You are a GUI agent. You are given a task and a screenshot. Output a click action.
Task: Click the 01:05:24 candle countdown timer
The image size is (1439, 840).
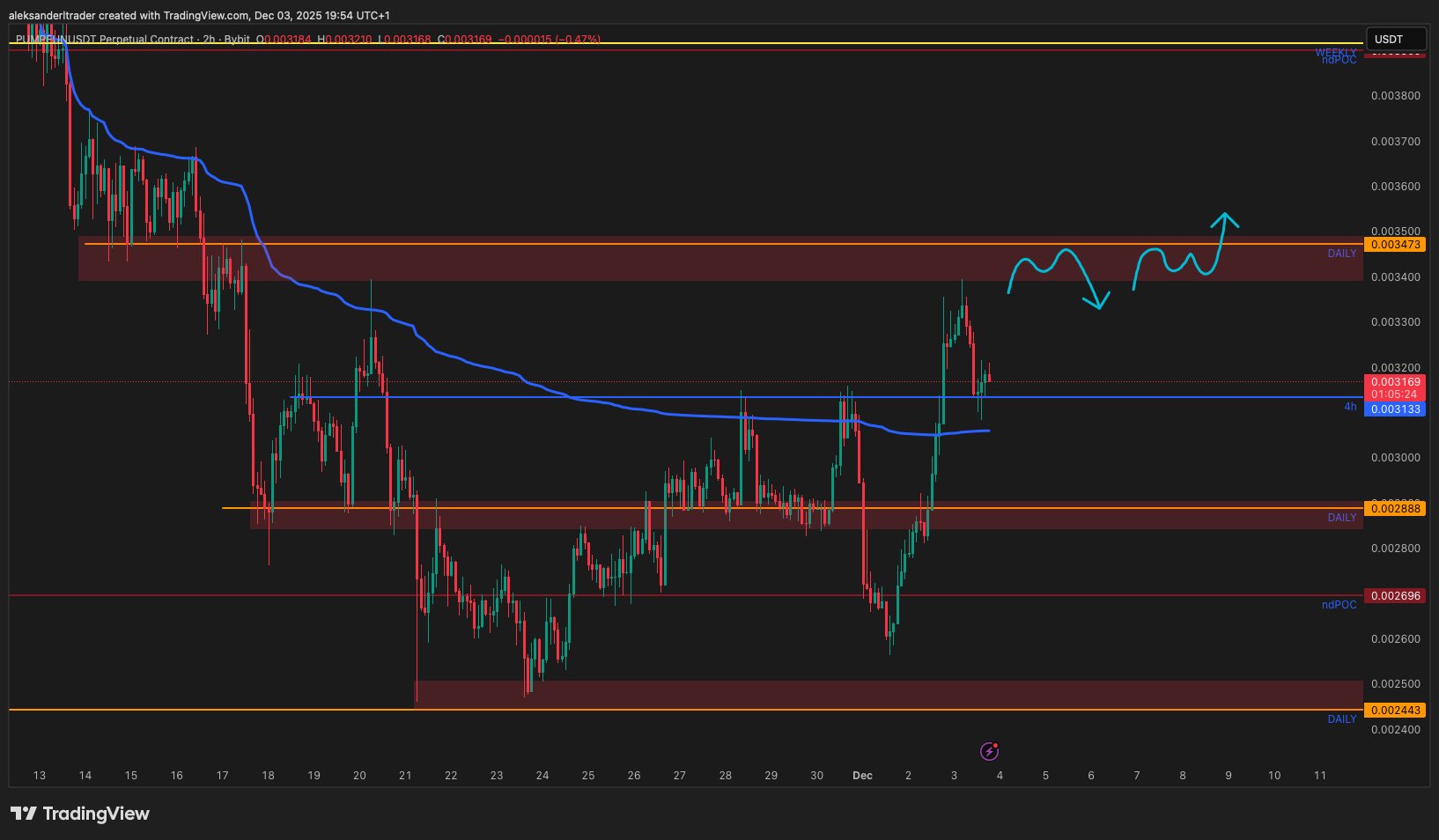point(1396,394)
